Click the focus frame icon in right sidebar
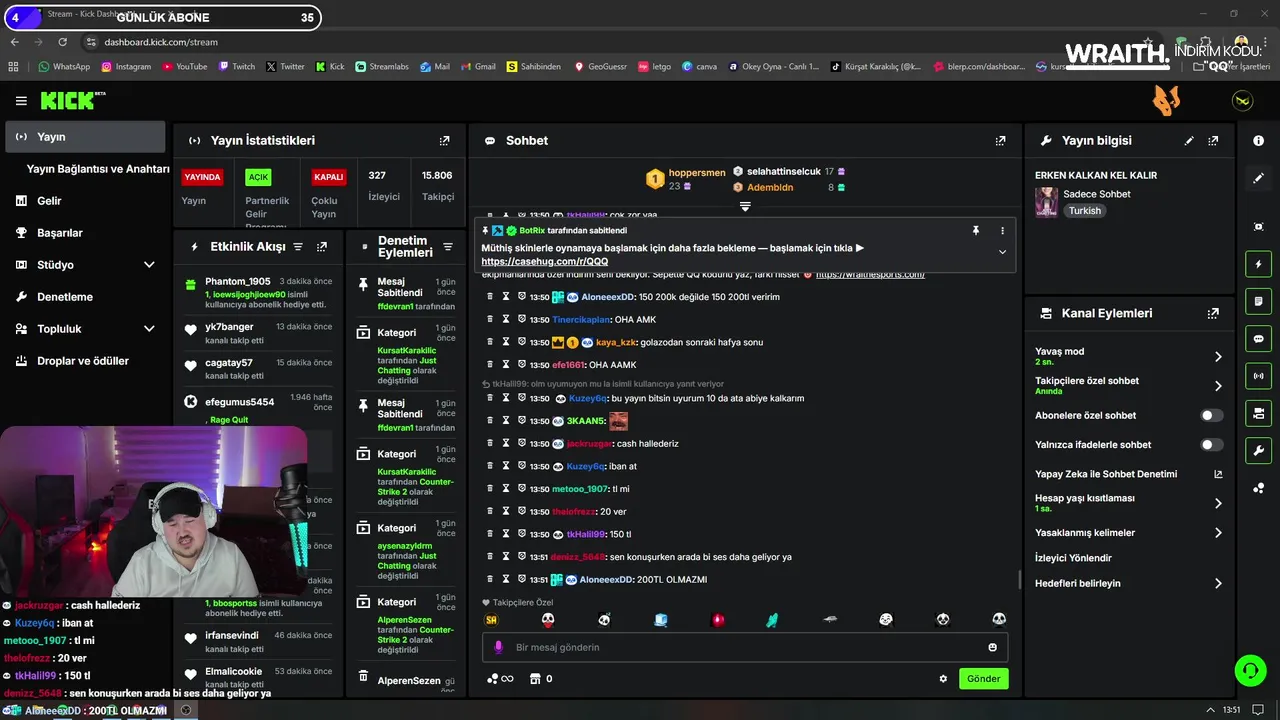Screen dimensions: 1280x720 click(1258, 227)
